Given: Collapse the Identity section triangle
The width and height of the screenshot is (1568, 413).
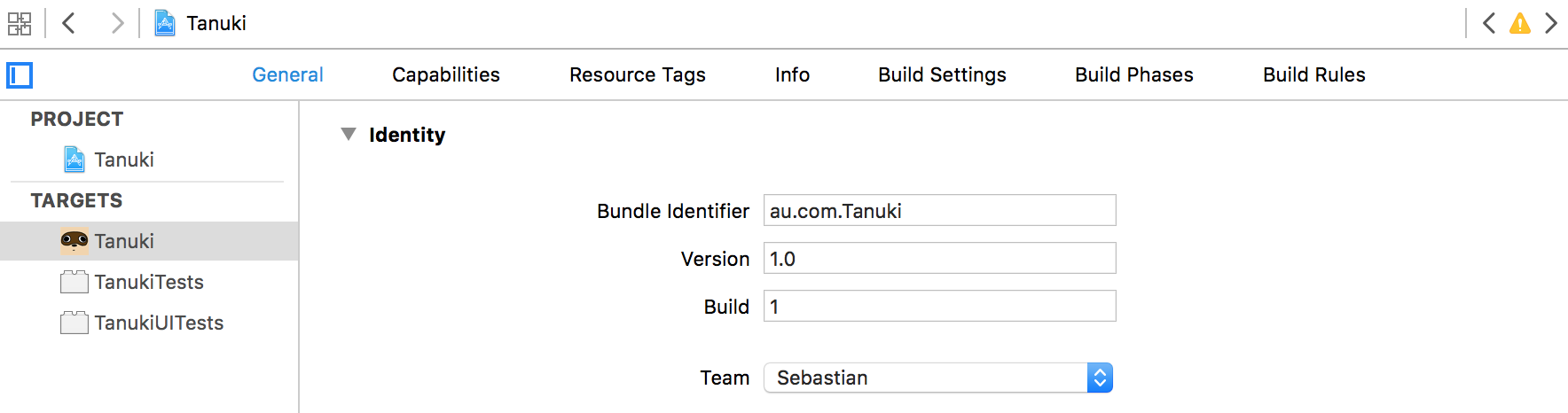Looking at the screenshot, I should click(x=349, y=135).
